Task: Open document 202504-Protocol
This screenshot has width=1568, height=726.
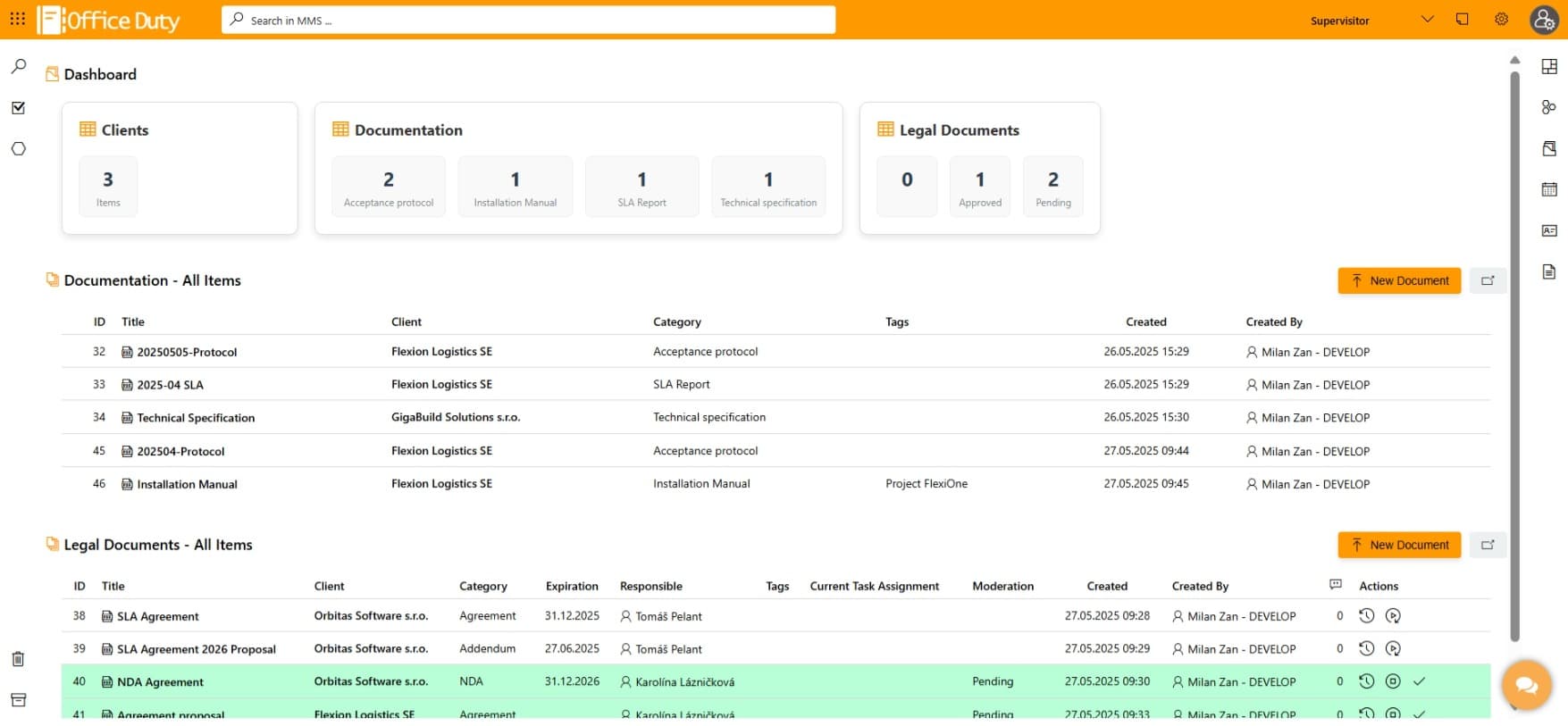Action: click(x=180, y=451)
